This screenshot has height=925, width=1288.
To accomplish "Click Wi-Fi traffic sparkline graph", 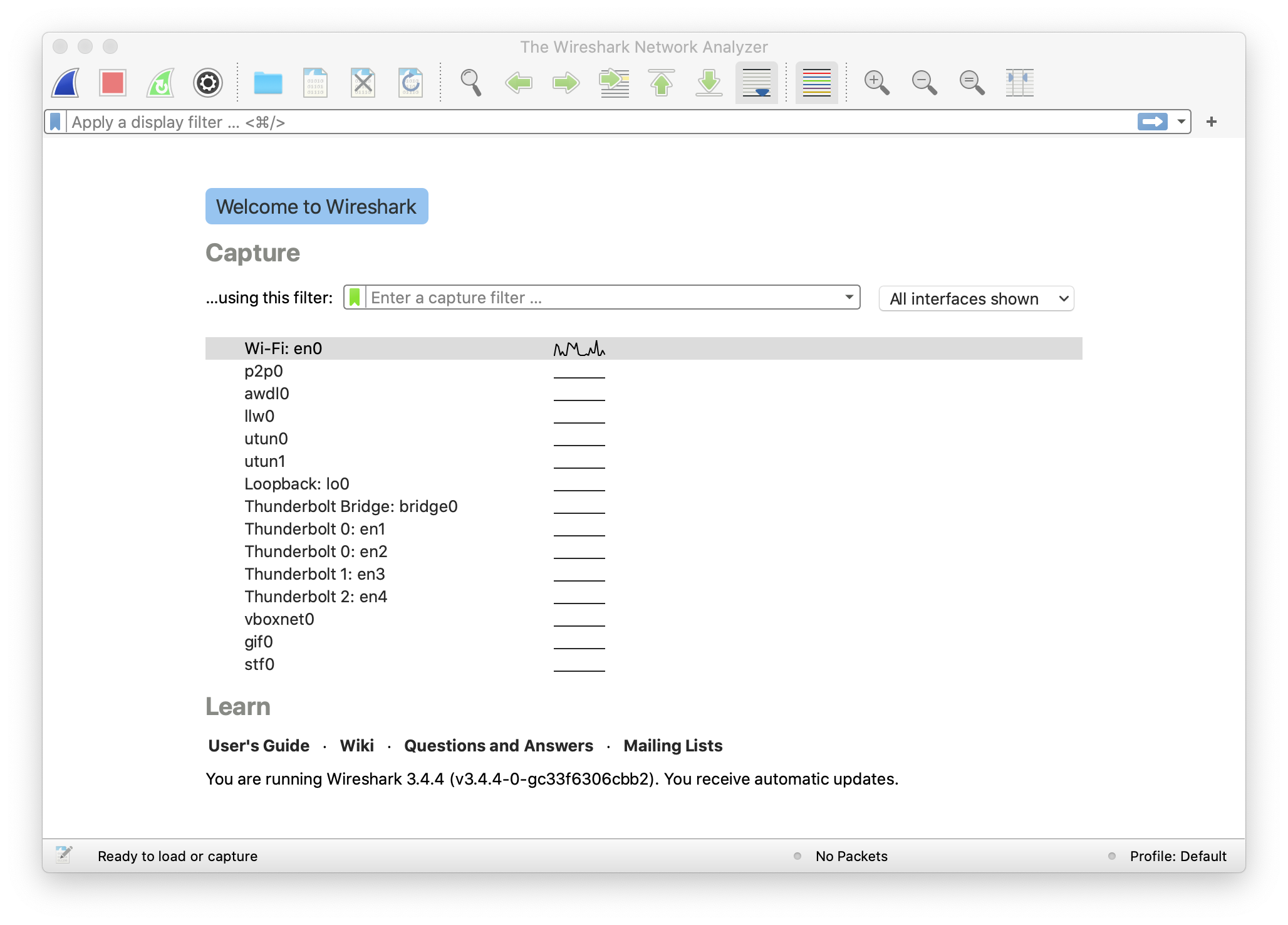I will tap(579, 348).
